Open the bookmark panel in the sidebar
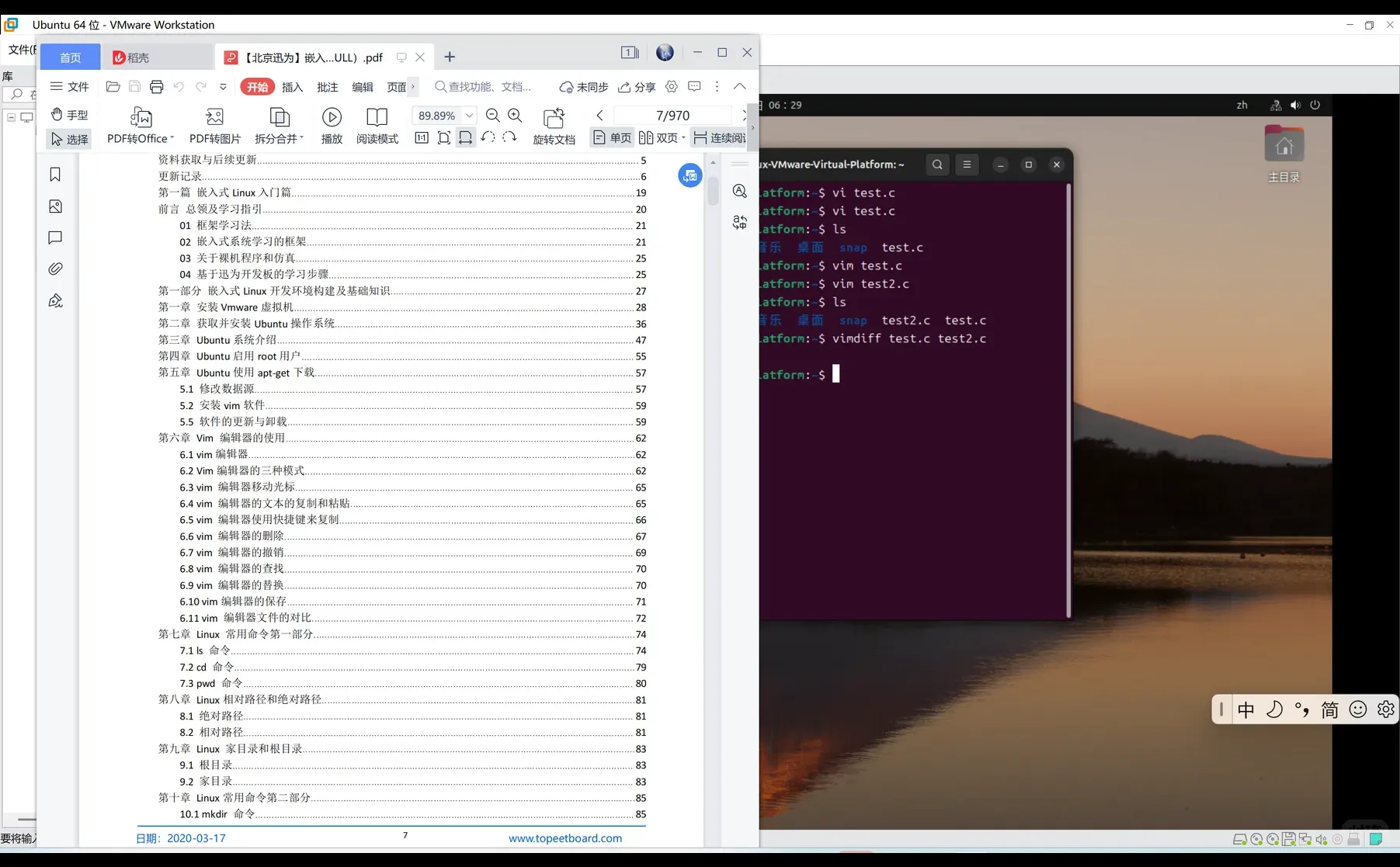The image size is (1400, 867). [55, 175]
